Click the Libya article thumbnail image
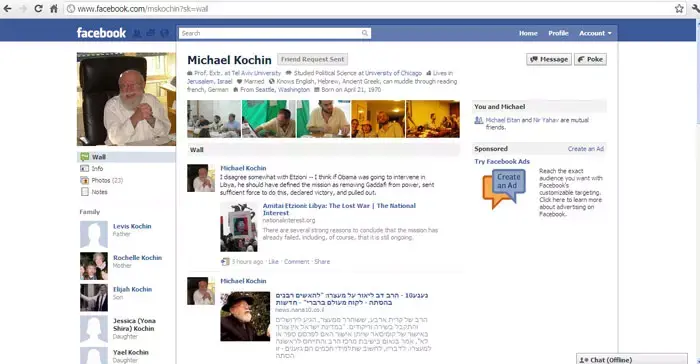The height and width of the screenshot is (364, 700). [239, 227]
